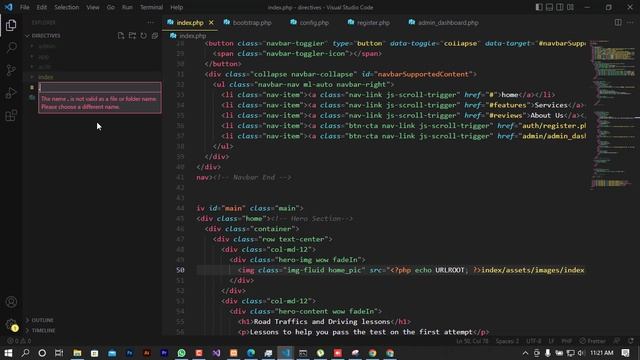Open Task View on the taskbar
640x360 pixels.
tap(59, 353)
